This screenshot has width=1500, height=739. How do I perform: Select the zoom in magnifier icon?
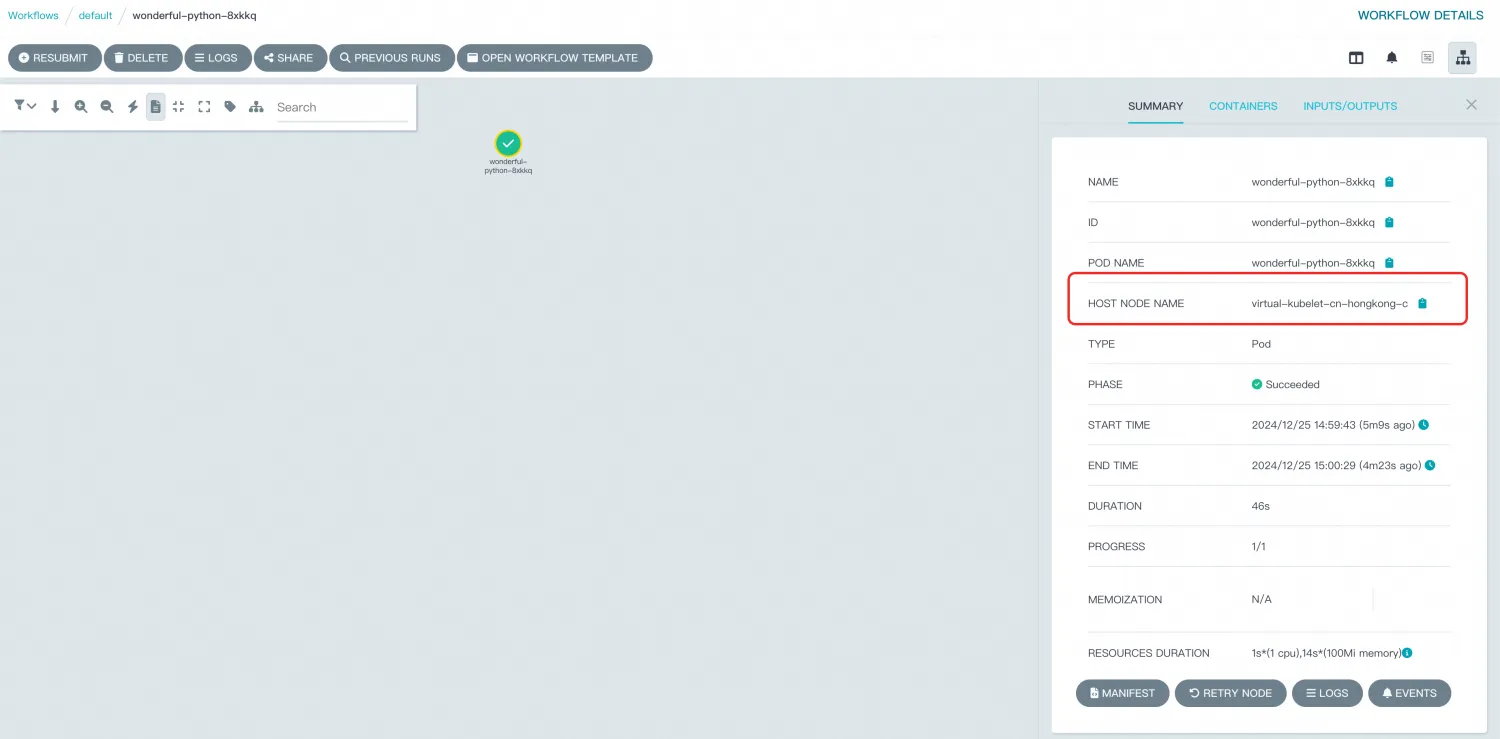pyautogui.click(x=81, y=105)
